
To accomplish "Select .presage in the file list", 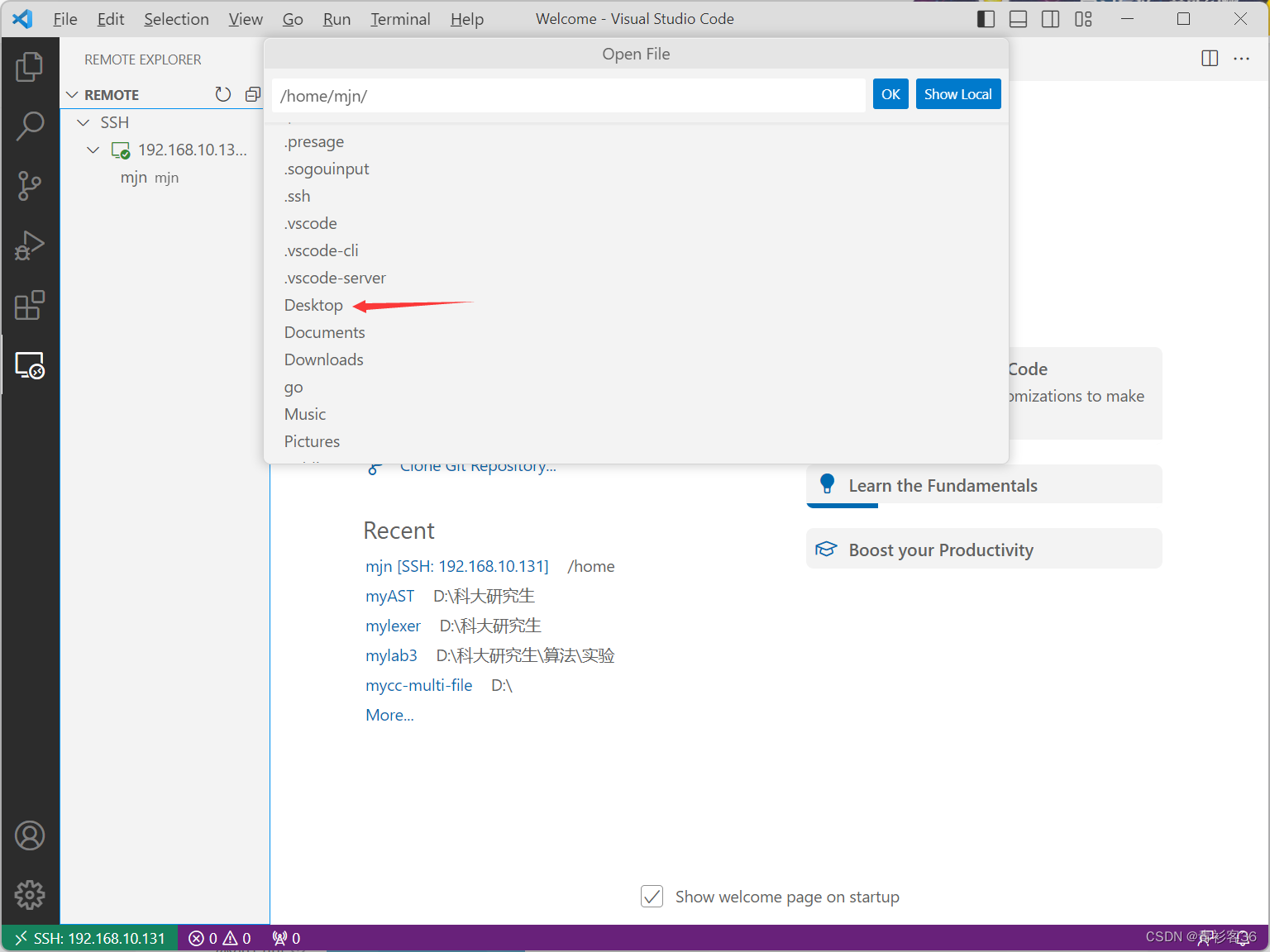I will coord(636,141).
